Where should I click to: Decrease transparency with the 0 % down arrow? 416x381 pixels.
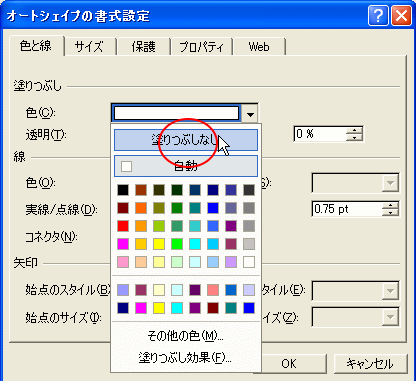(354, 137)
